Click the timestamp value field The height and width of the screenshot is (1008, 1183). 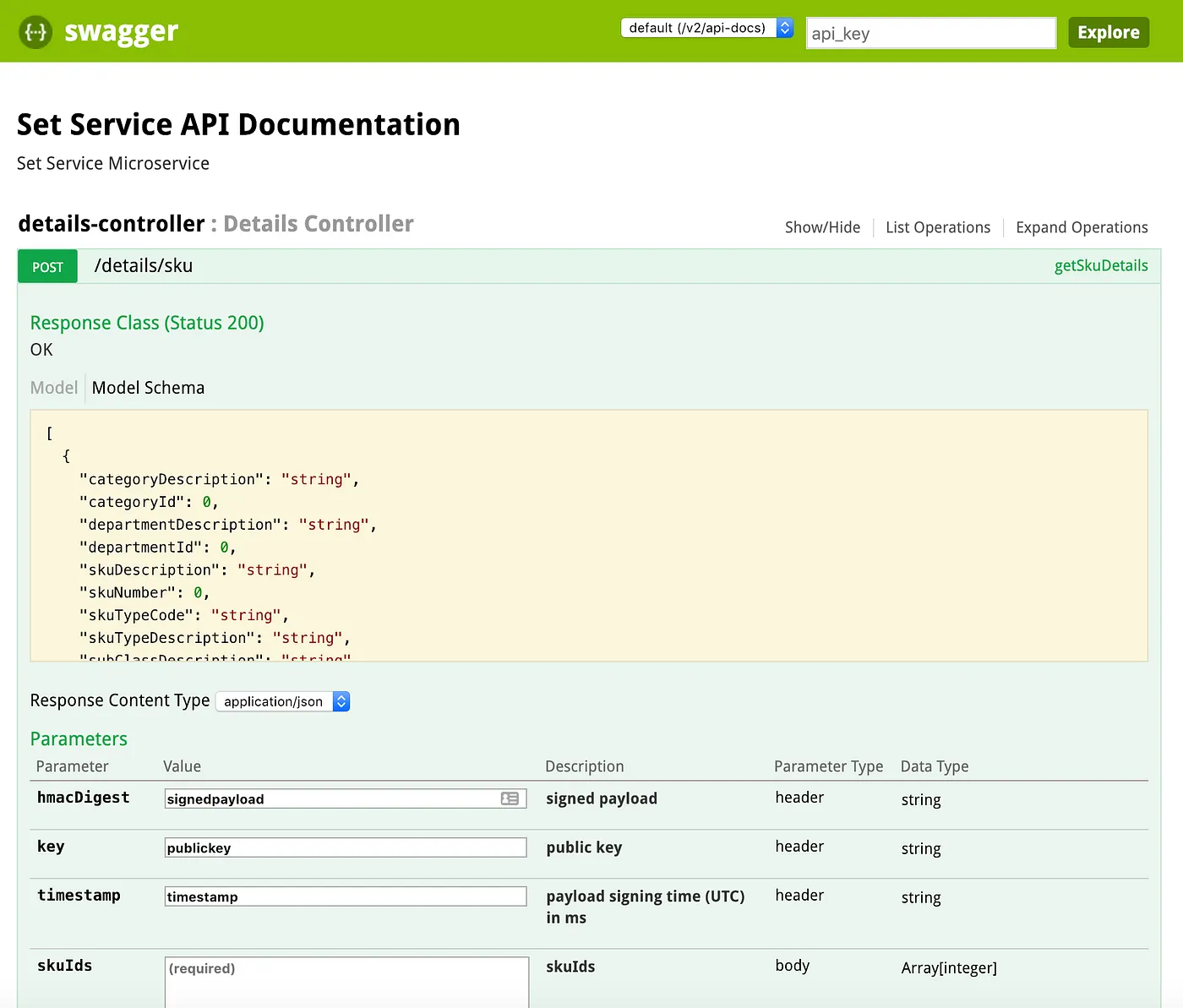[345, 896]
